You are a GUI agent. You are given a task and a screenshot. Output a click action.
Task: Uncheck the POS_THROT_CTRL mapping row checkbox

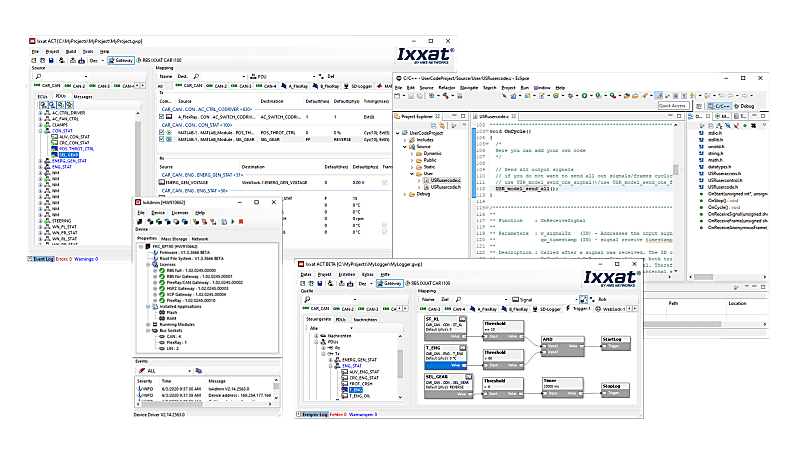pos(163,131)
